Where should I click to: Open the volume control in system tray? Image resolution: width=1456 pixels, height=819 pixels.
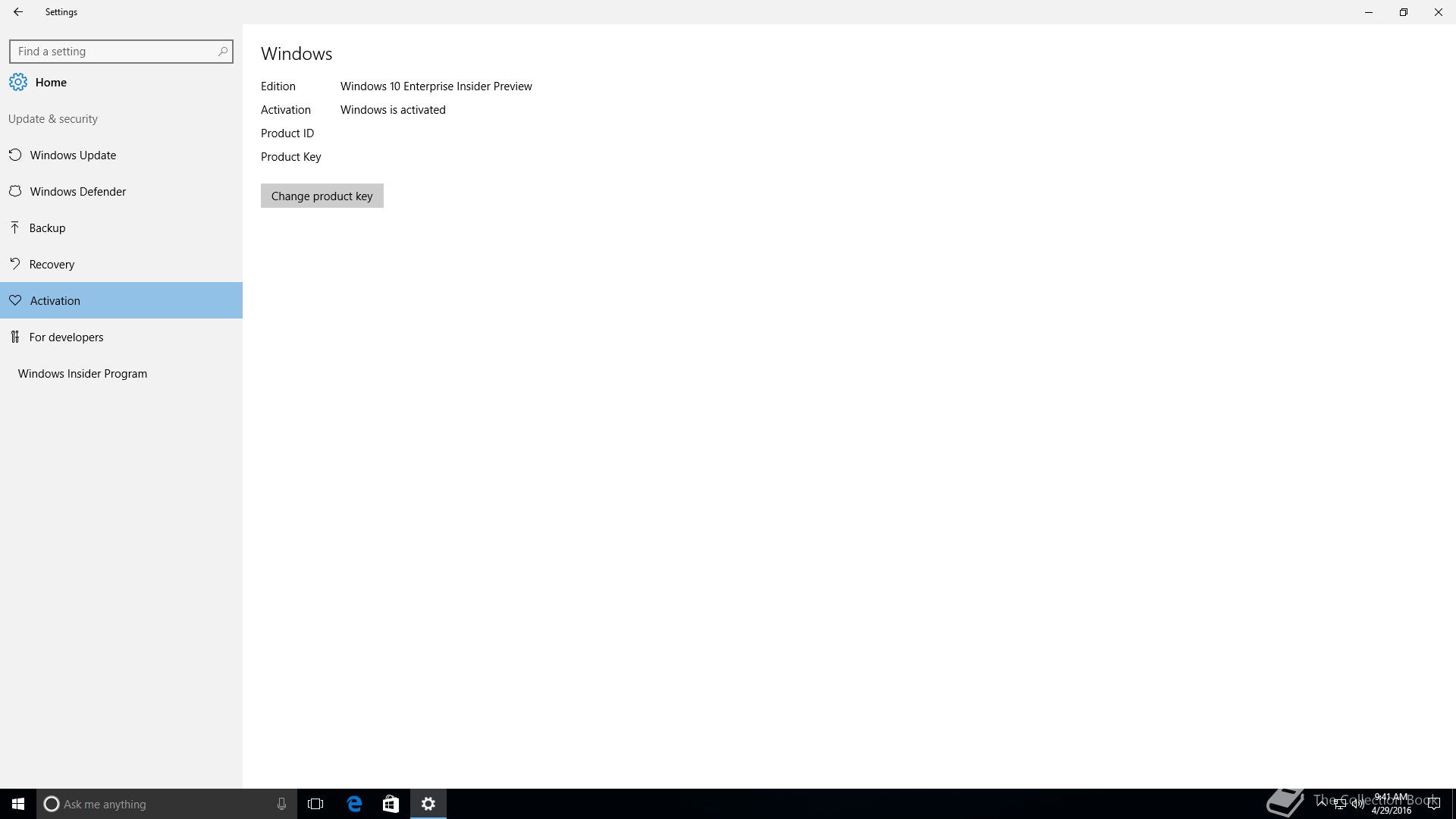pos(1357,804)
